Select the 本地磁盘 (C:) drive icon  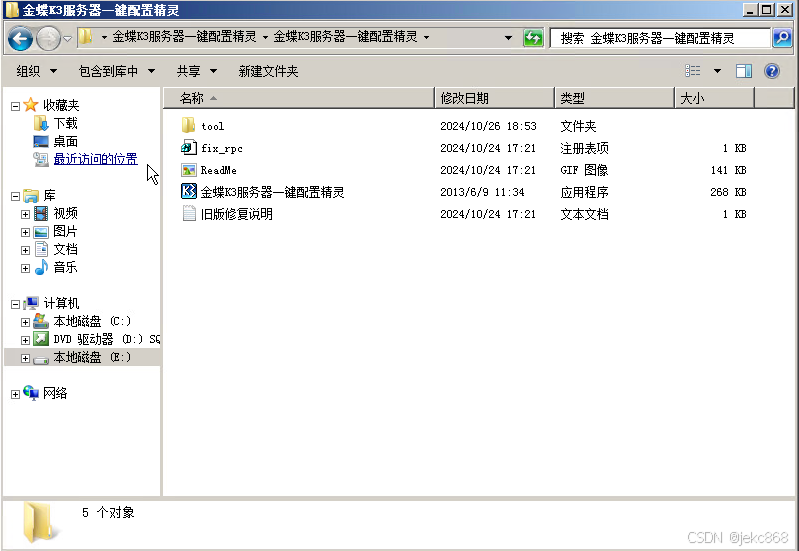[41, 321]
